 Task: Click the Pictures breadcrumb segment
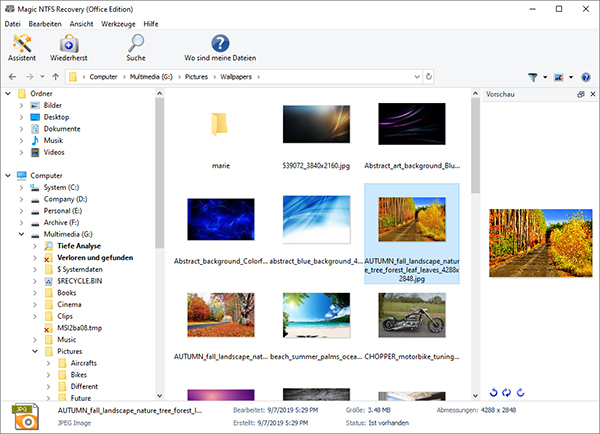tap(196, 77)
